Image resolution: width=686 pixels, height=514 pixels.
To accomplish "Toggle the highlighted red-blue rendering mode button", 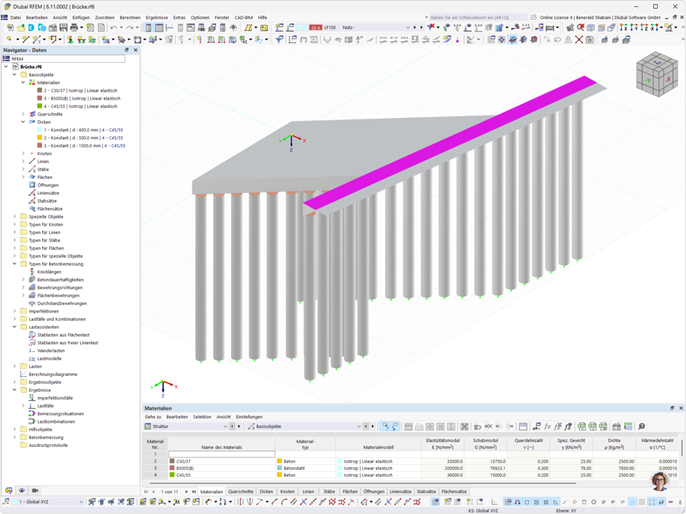I will (x=512, y=40).
